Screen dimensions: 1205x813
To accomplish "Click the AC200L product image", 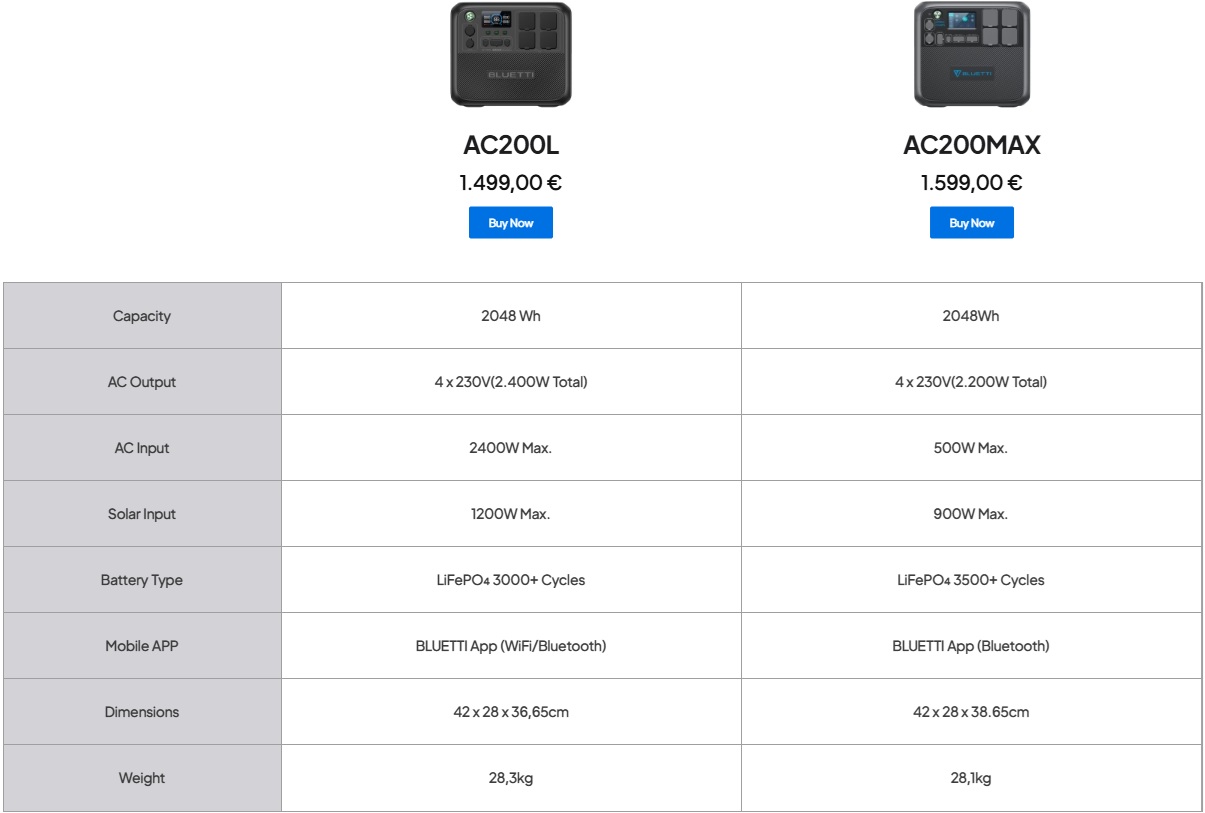I will [511, 54].
